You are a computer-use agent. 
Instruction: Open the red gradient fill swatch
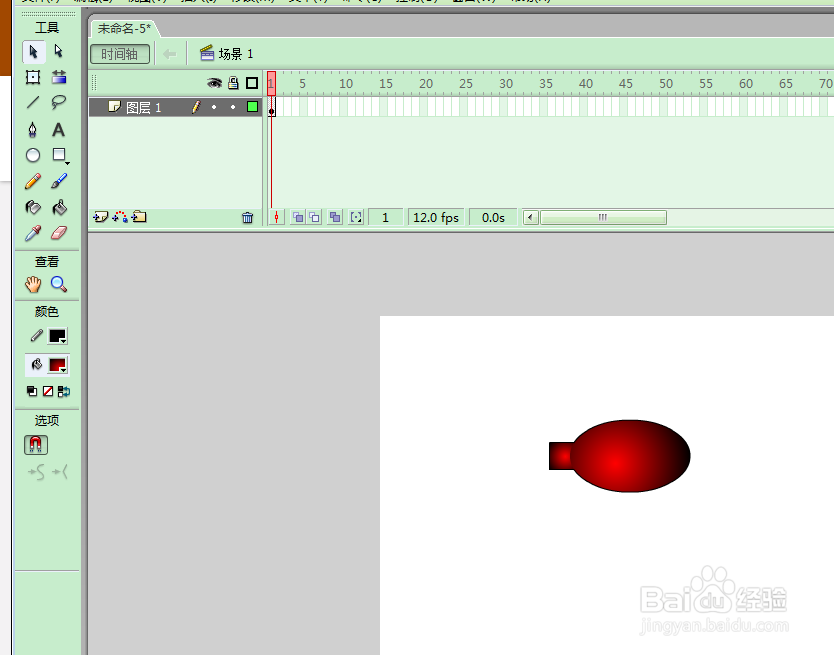coord(57,365)
